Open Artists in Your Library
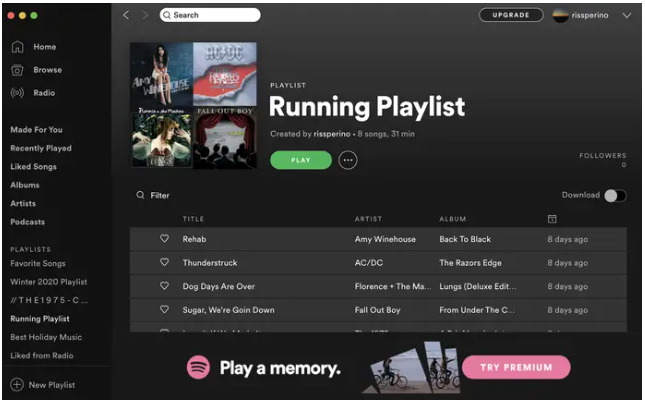This screenshot has height=406, width=645. pos(23,204)
